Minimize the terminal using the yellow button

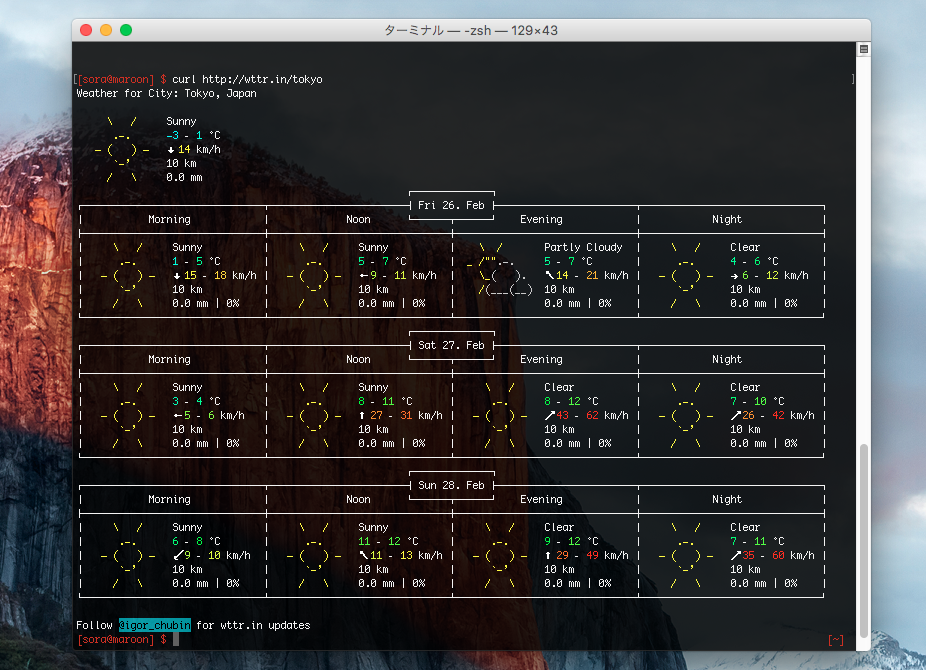tap(106, 30)
